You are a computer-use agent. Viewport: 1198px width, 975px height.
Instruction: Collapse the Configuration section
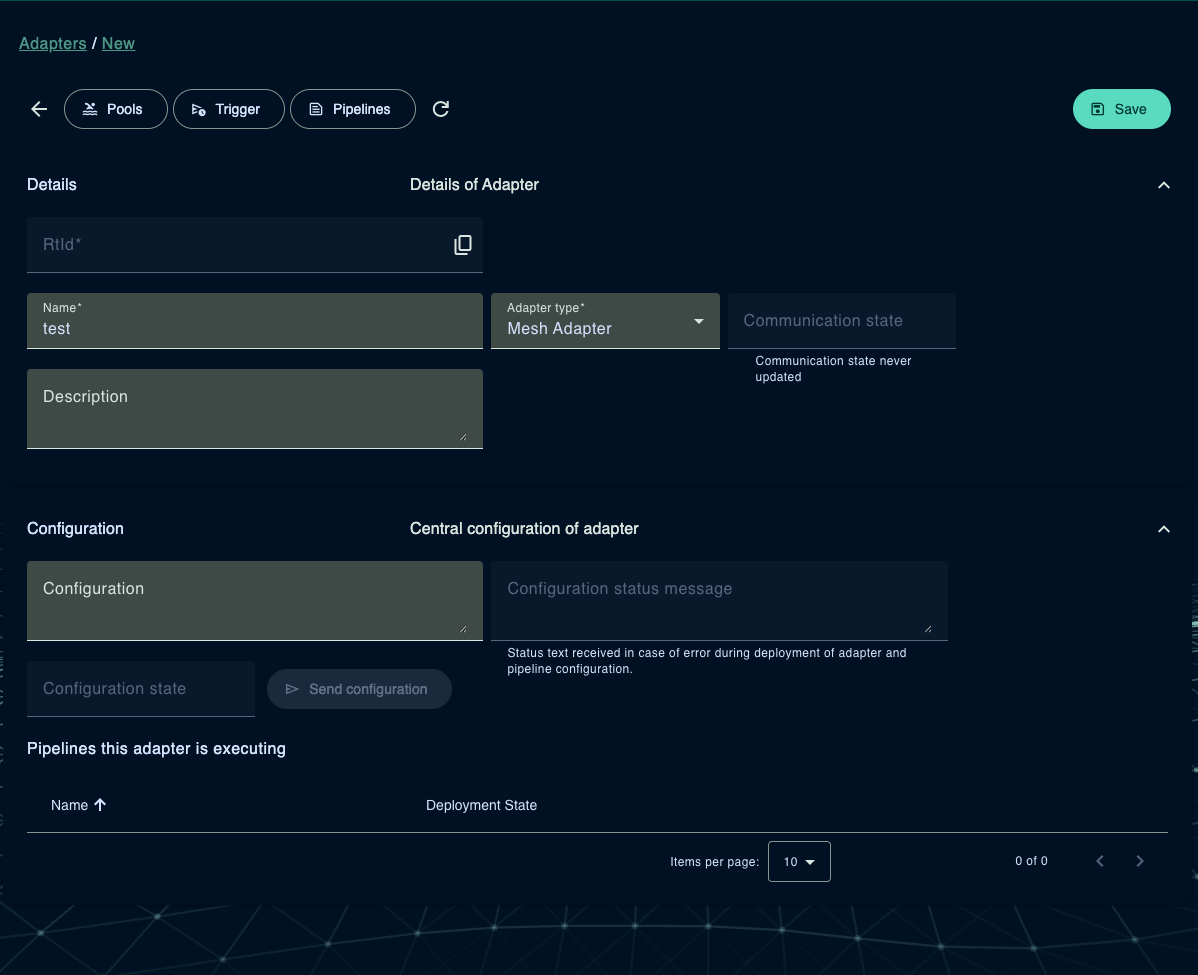tap(1164, 529)
